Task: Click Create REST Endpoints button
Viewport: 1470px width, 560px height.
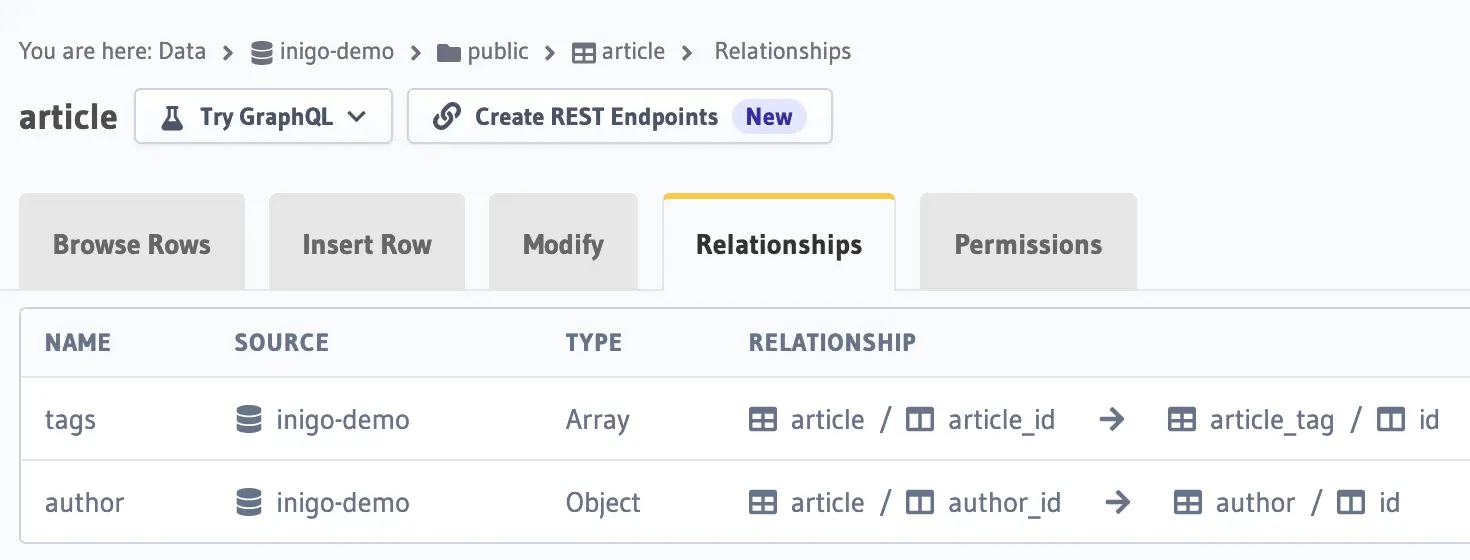Action: click(x=620, y=117)
